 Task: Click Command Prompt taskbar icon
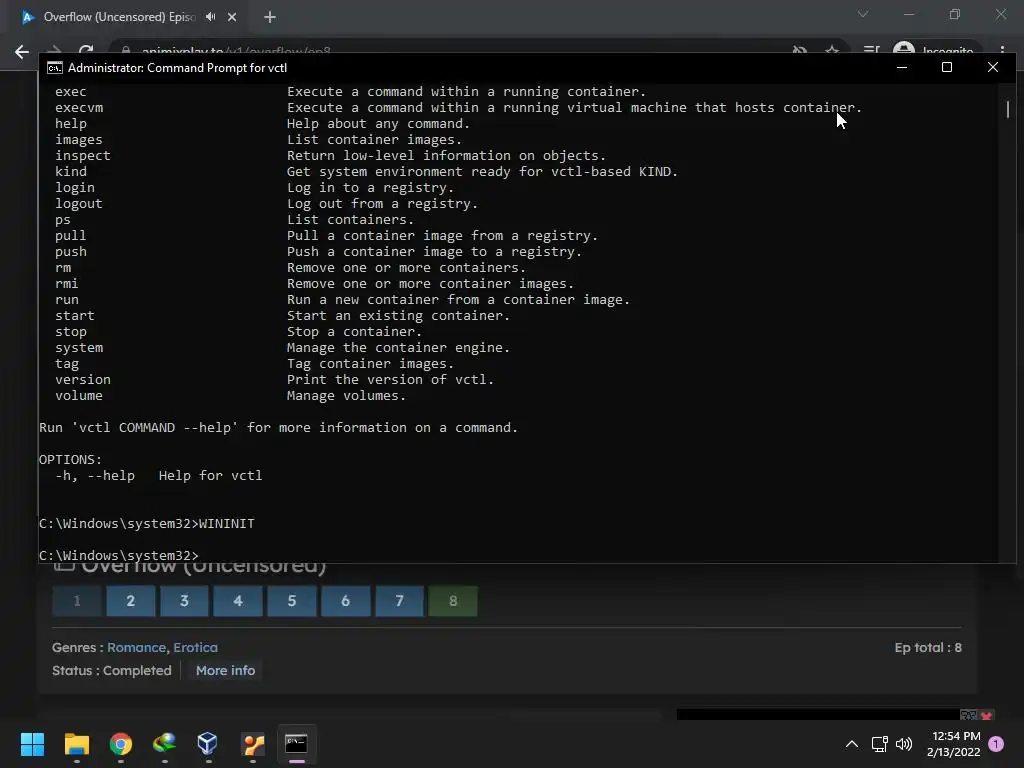click(x=296, y=744)
